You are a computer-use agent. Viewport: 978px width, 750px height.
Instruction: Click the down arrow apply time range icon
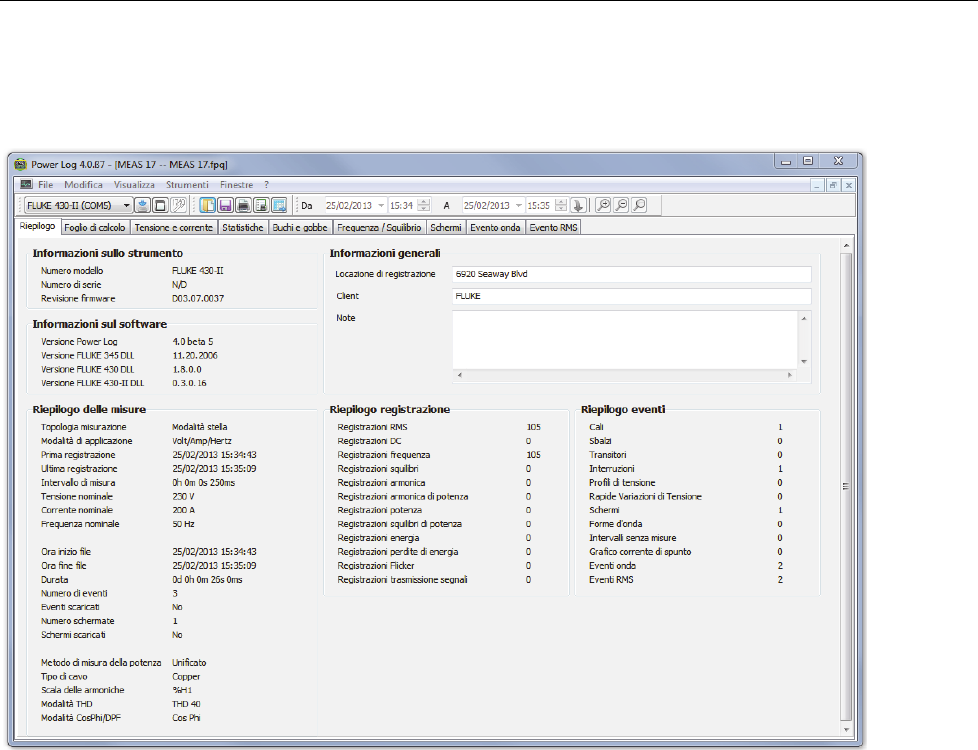tap(577, 205)
